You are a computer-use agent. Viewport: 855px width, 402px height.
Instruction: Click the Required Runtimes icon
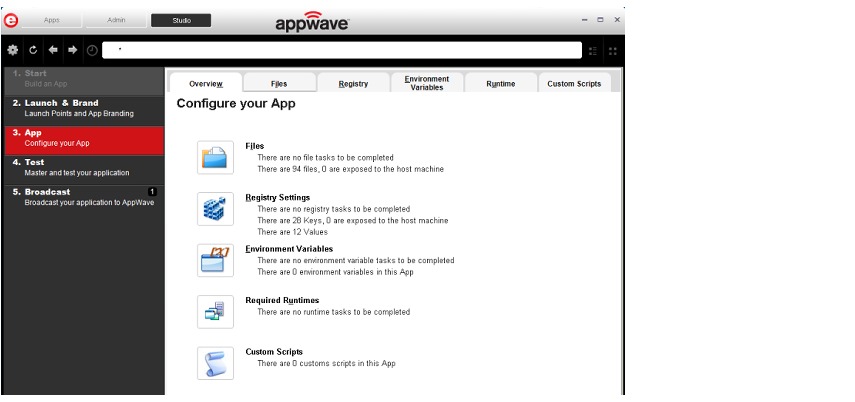click(215, 311)
